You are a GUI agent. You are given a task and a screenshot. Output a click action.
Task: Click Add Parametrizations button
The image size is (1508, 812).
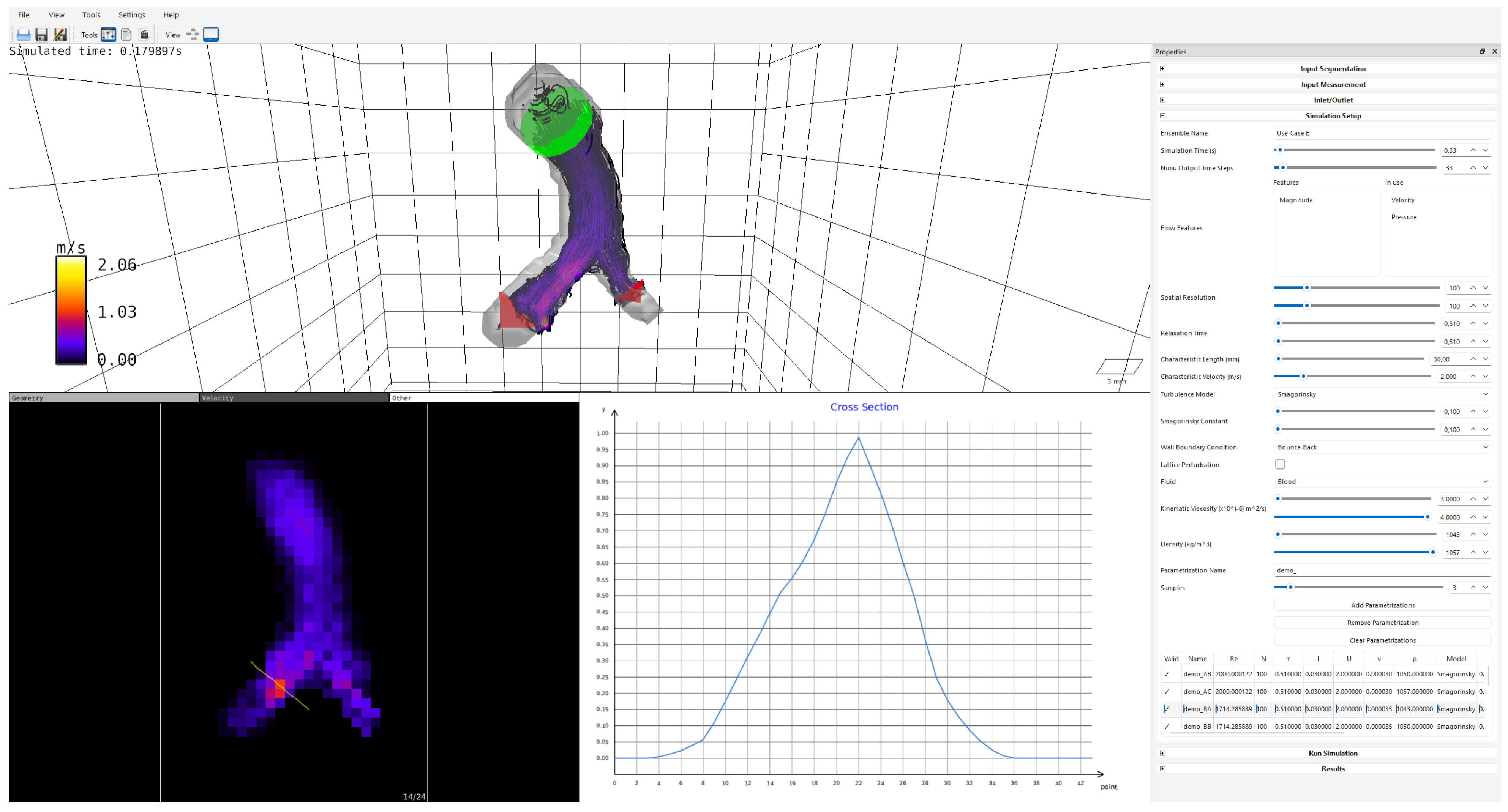pos(1382,605)
